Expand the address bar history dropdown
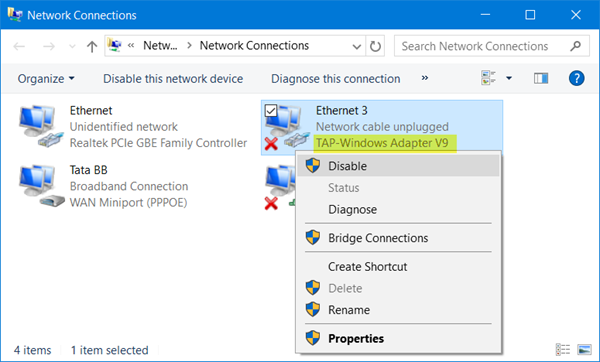Viewport: 600px width, 362px height. click(x=357, y=47)
